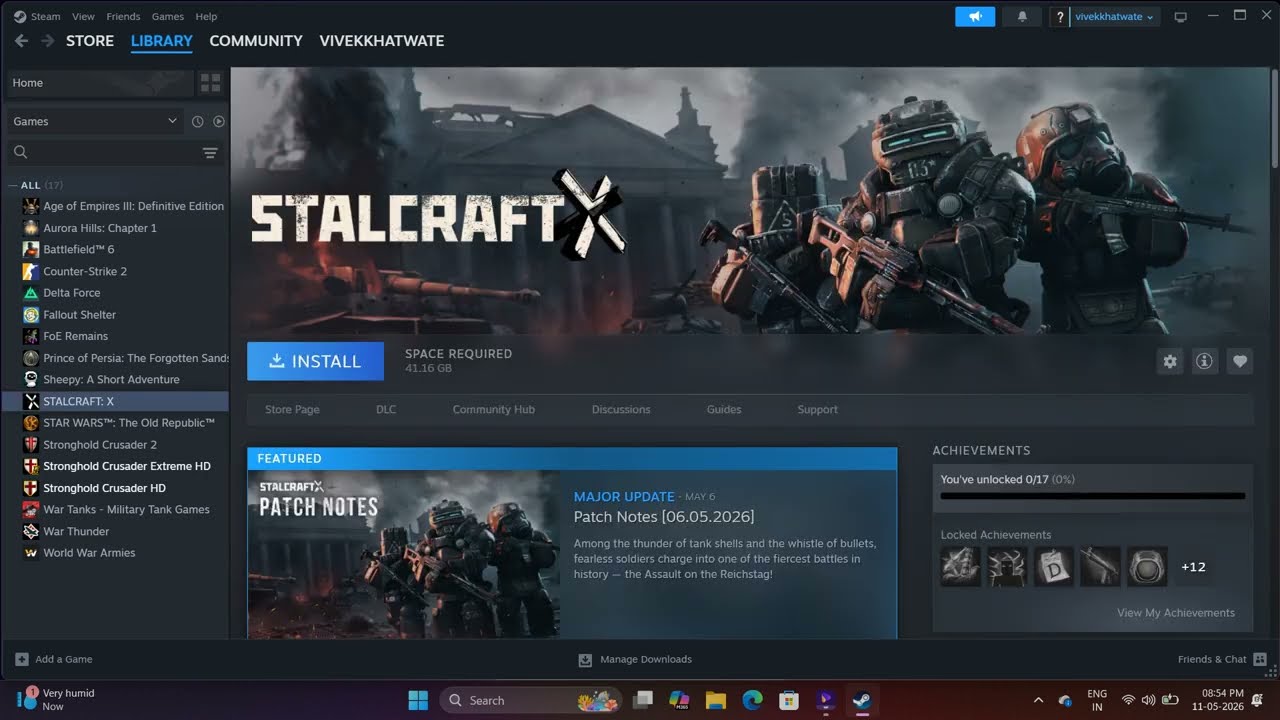Collapse the ALL games category
Image resolution: width=1280 pixels, height=720 pixels.
coord(13,185)
